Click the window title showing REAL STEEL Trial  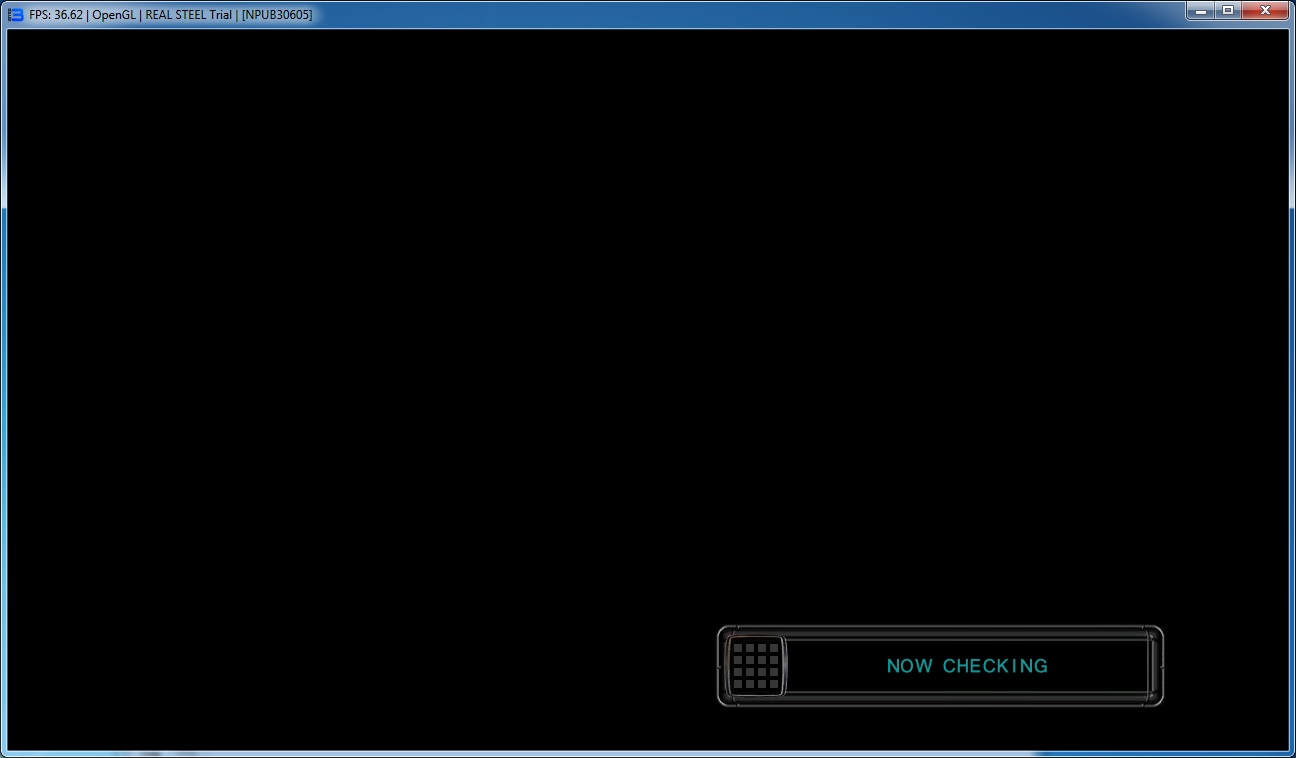(x=170, y=15)
